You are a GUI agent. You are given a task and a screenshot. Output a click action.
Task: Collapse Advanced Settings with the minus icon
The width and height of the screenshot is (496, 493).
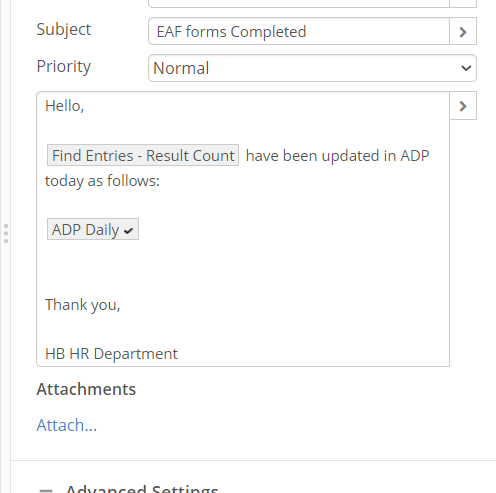point(46,490)
